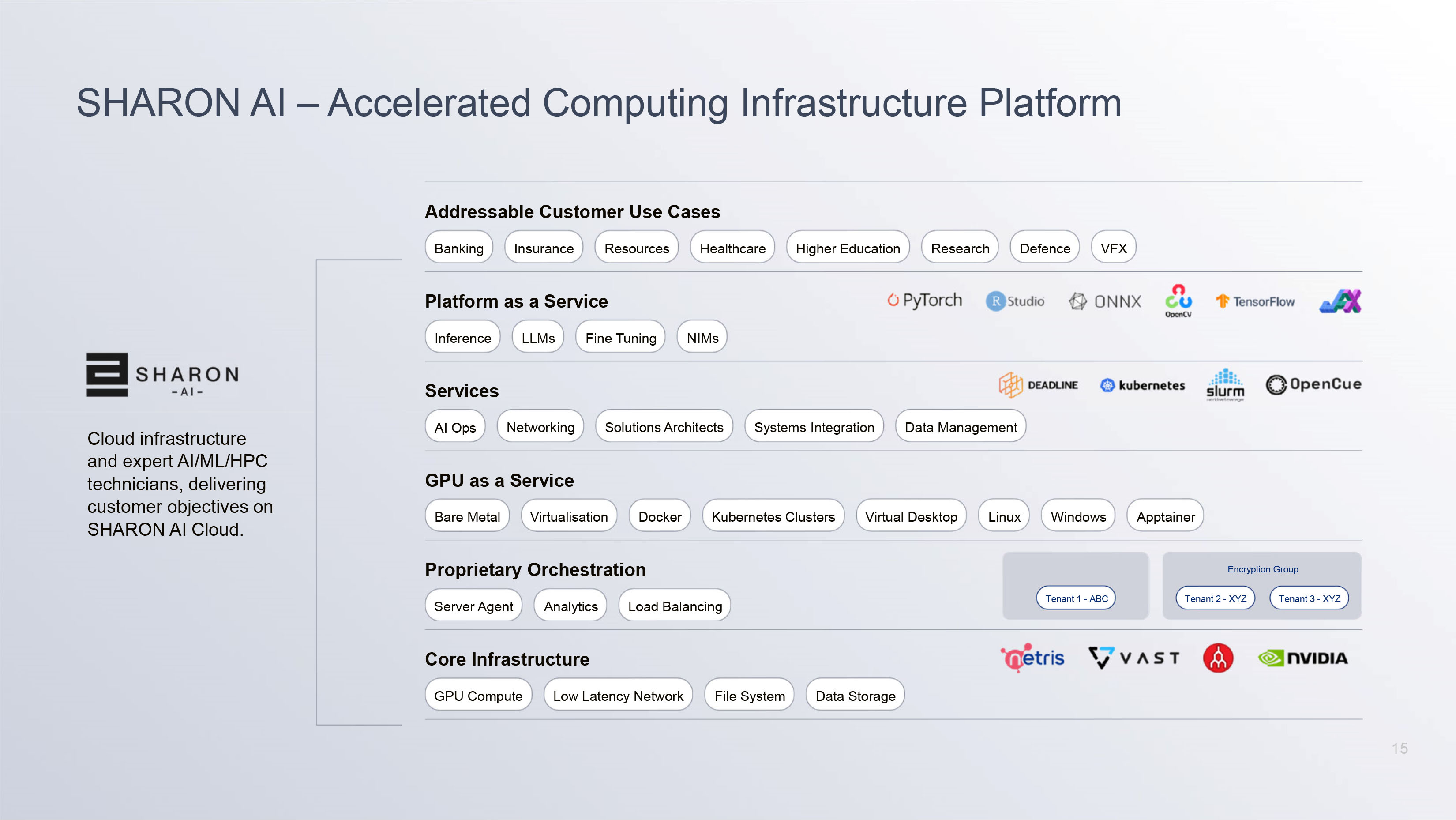Click the OpenCV logo
1456x820 pixels.
coord(1178,301)
